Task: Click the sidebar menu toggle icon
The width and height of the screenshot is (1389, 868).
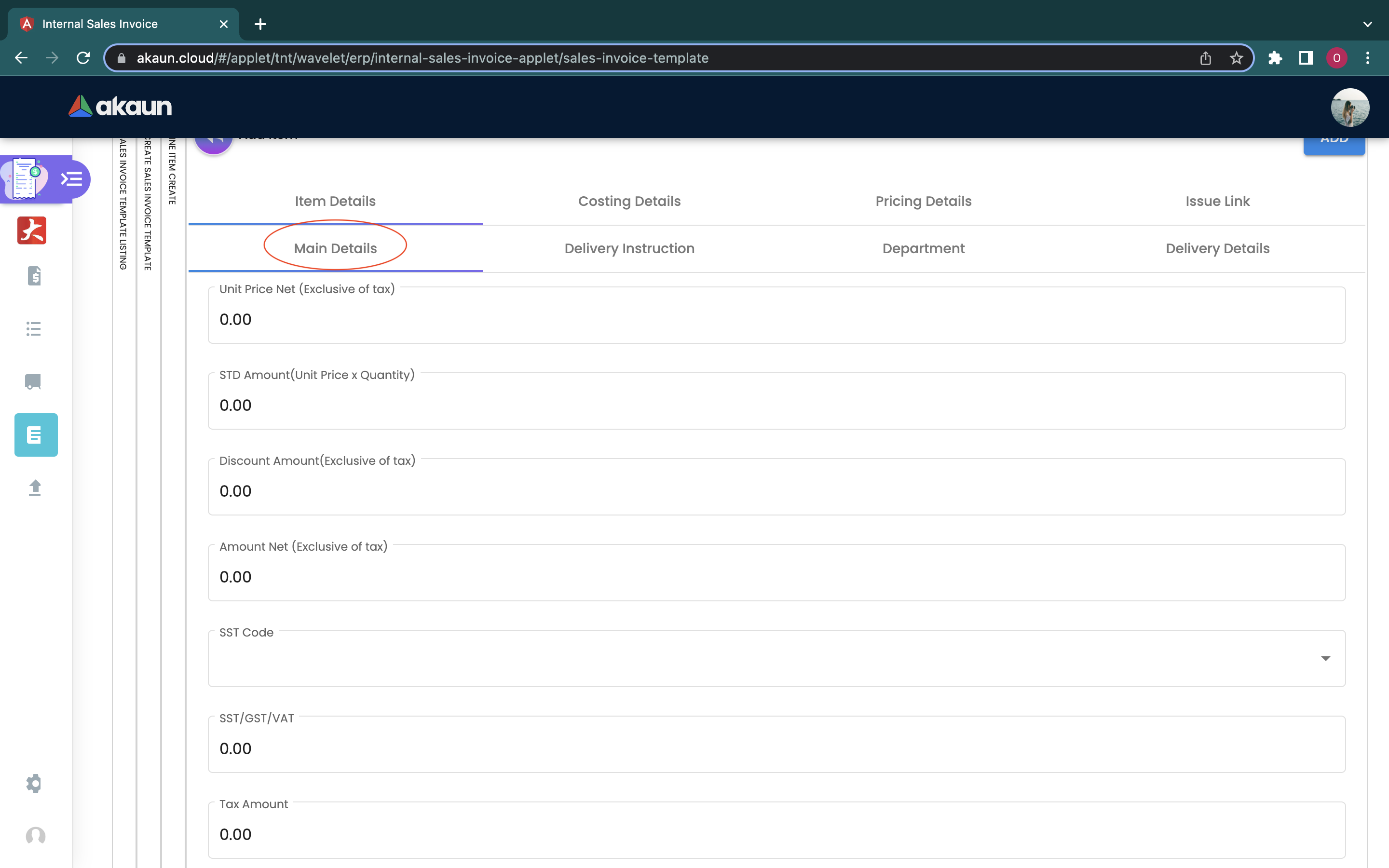Action: pos(72,179)
